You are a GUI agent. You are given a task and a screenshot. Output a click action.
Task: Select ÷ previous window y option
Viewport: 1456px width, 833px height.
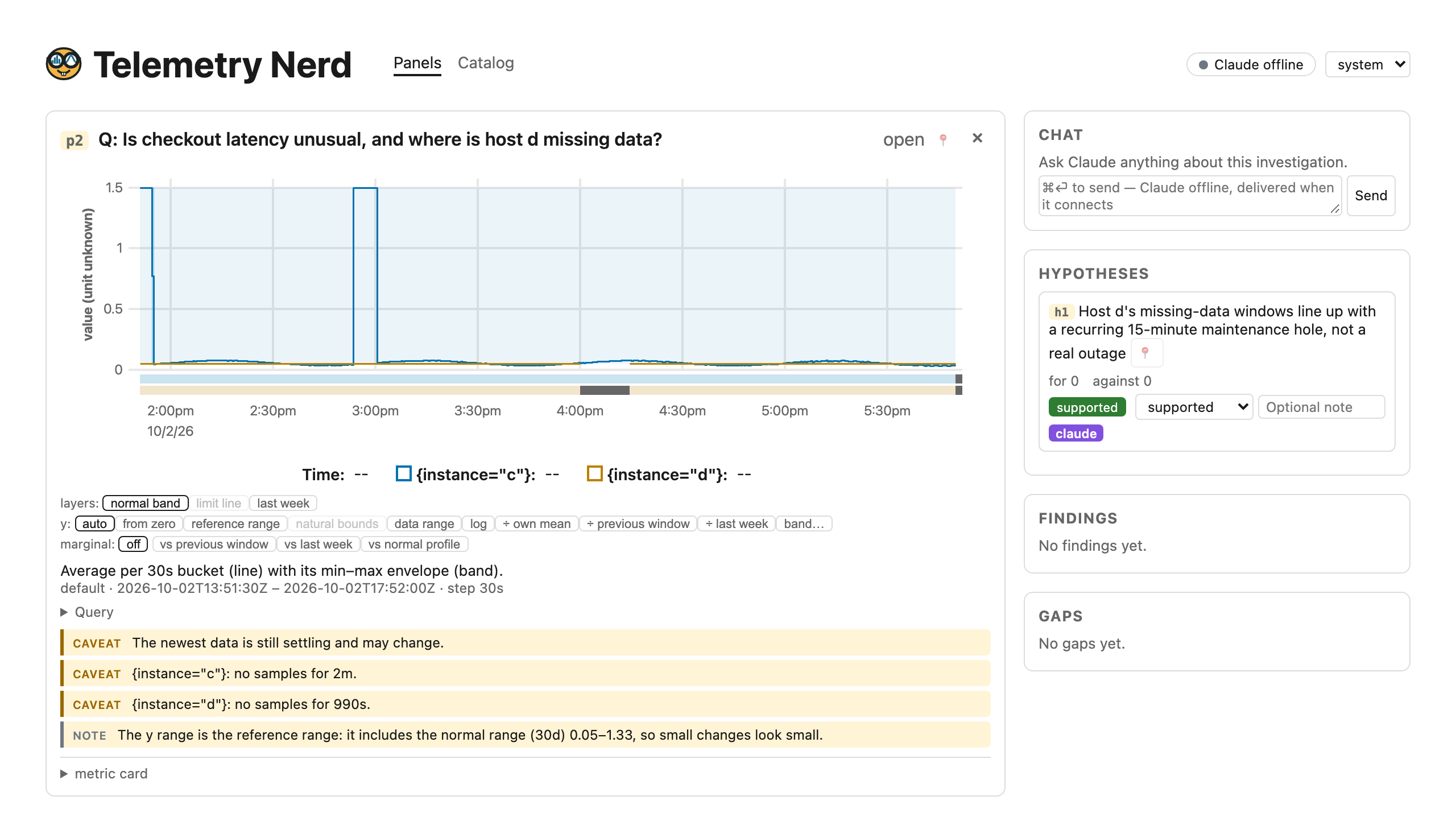click(x=638, y=523)
